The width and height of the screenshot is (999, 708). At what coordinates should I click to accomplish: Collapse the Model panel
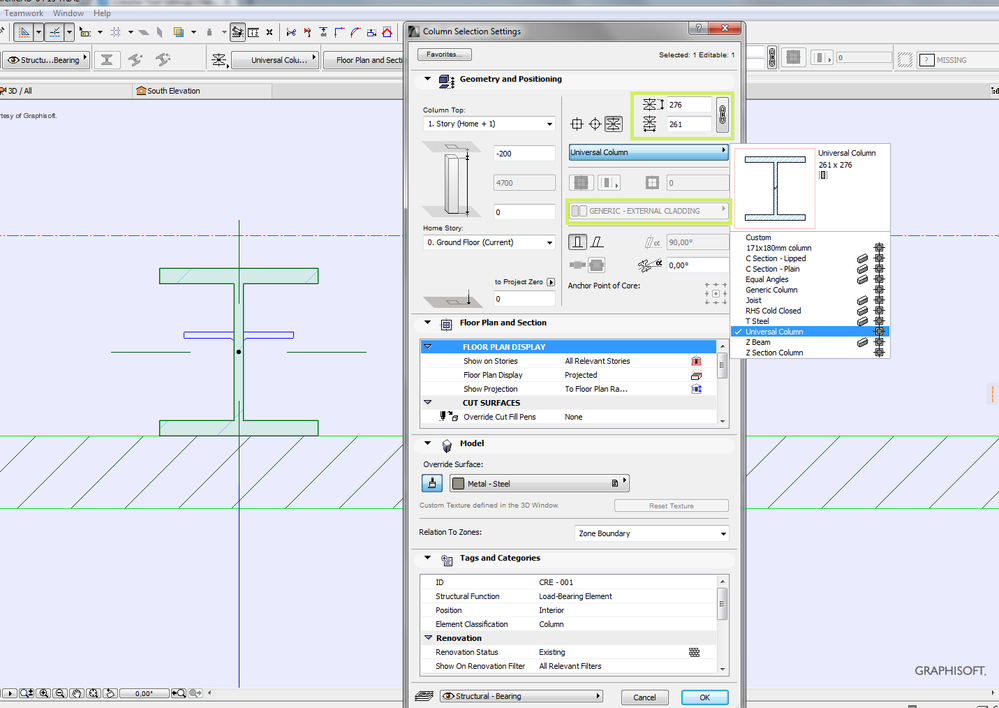pyautogui.click(x=428, y=443)
